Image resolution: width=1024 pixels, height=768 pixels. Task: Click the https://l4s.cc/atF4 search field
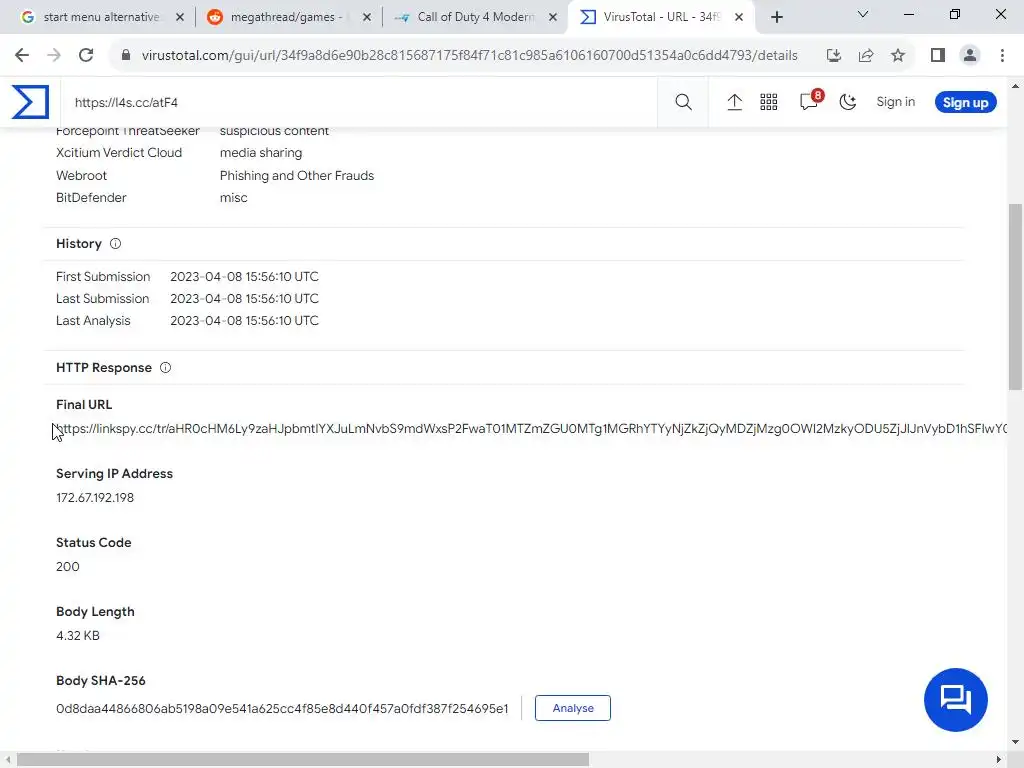tap(359, 103)
